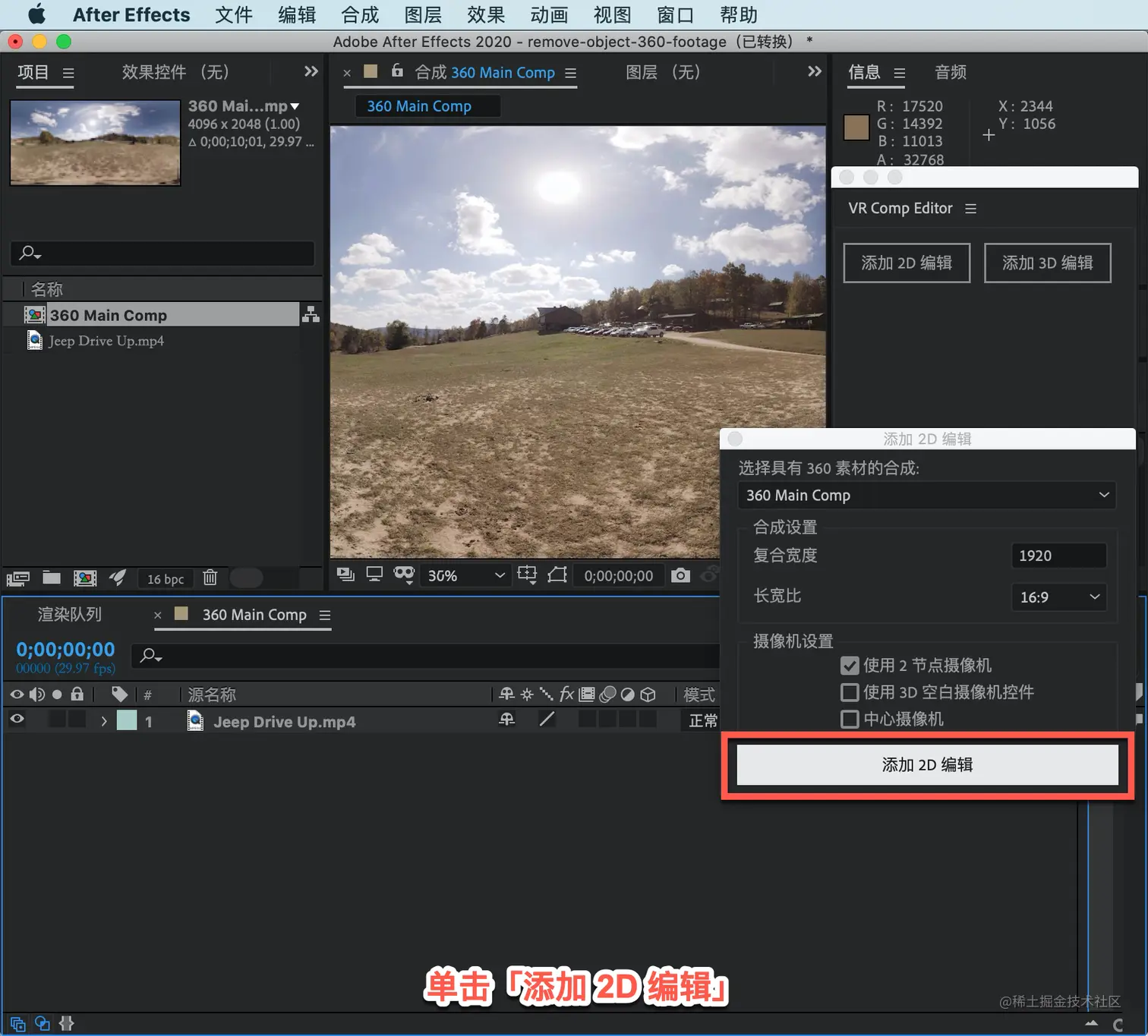Click the tan color swatch on timeline tab

[x=181, y=613]
